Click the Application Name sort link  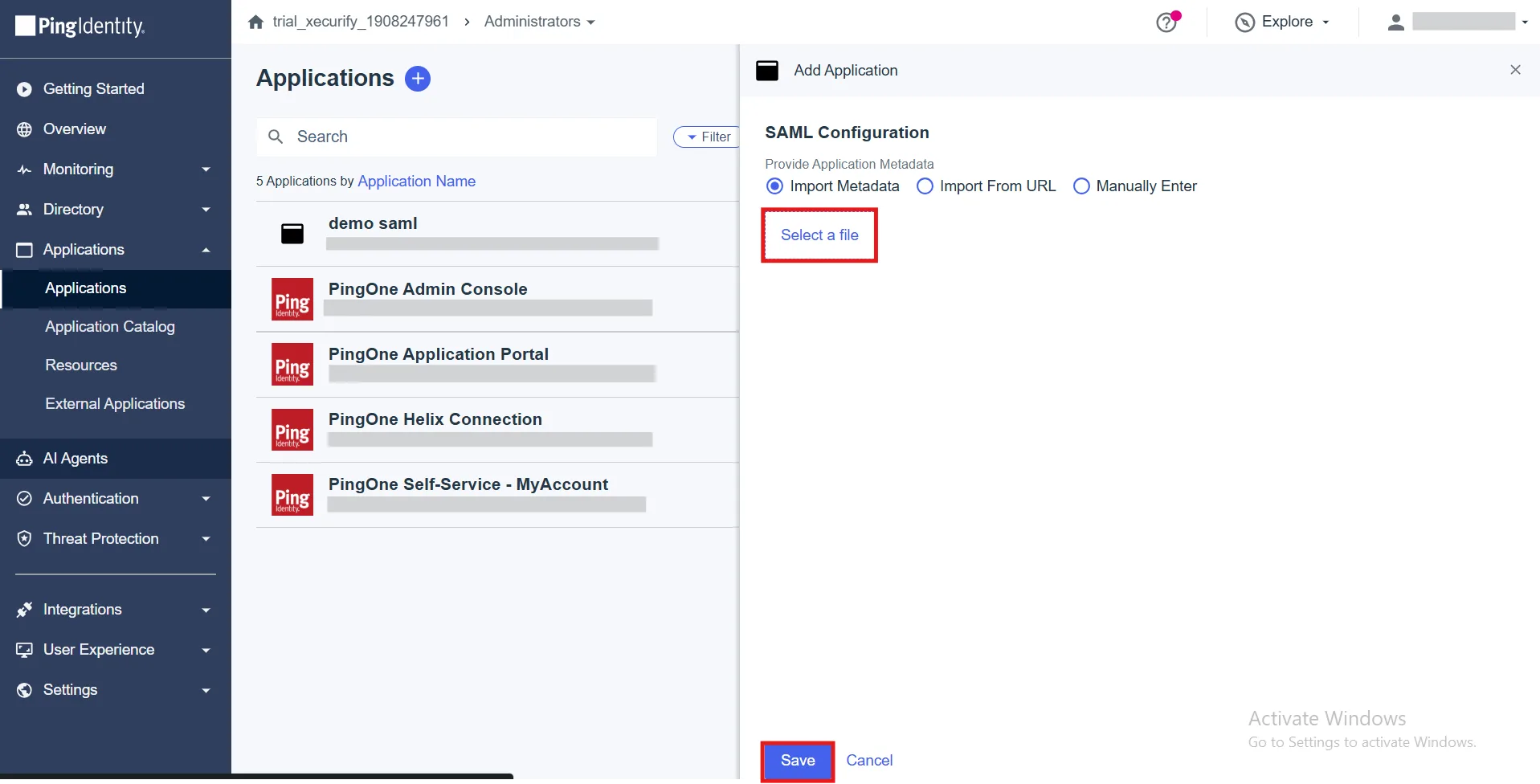(416, 182)
